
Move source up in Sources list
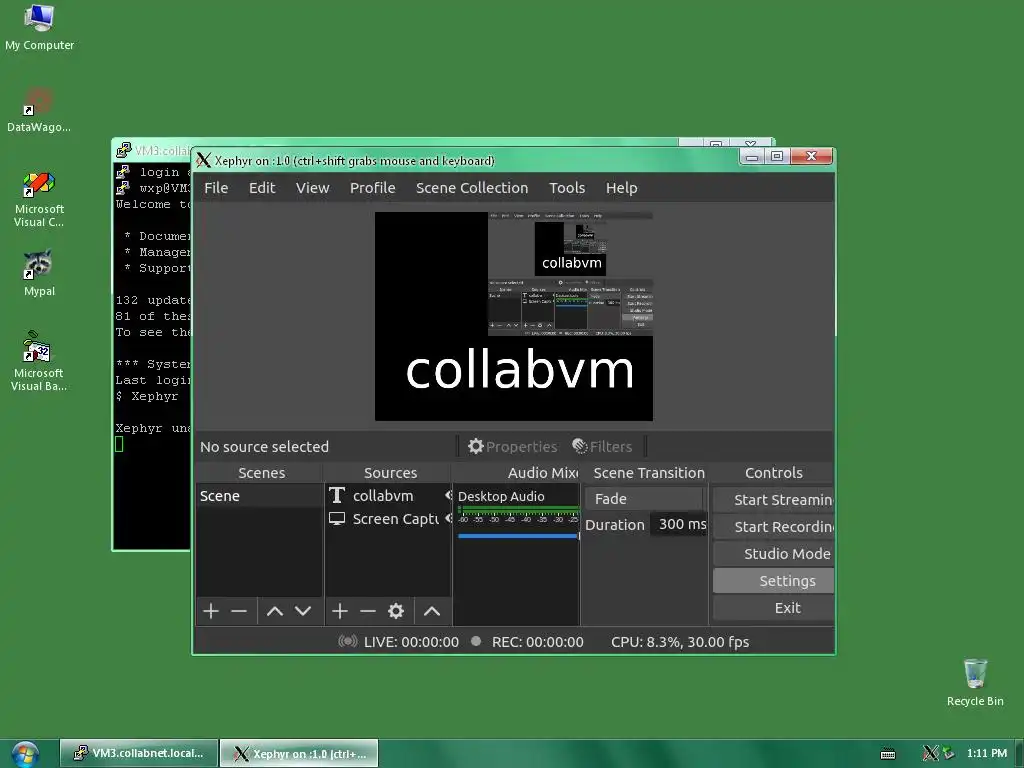point(432,611)
